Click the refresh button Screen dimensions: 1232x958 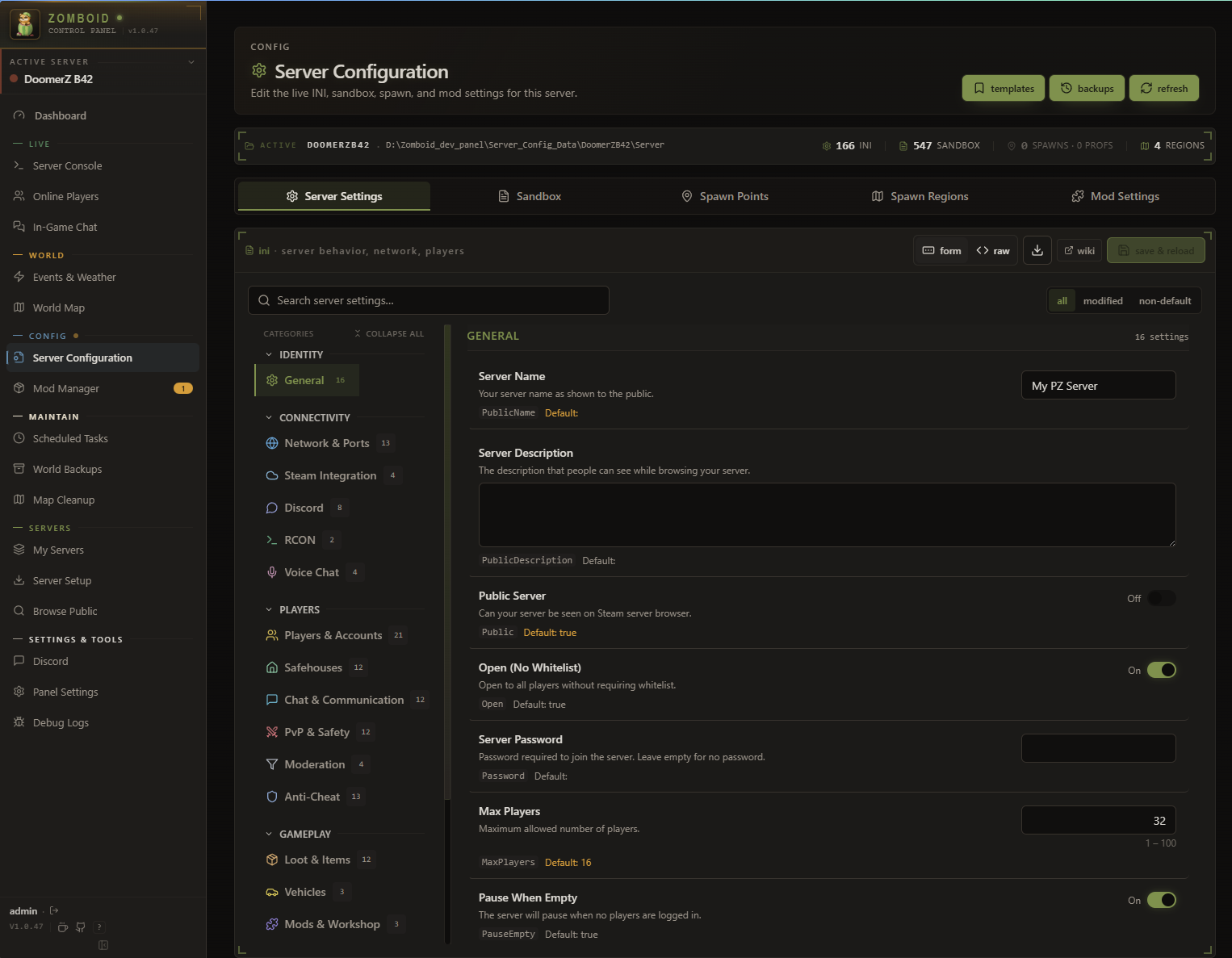[1164, 88]
